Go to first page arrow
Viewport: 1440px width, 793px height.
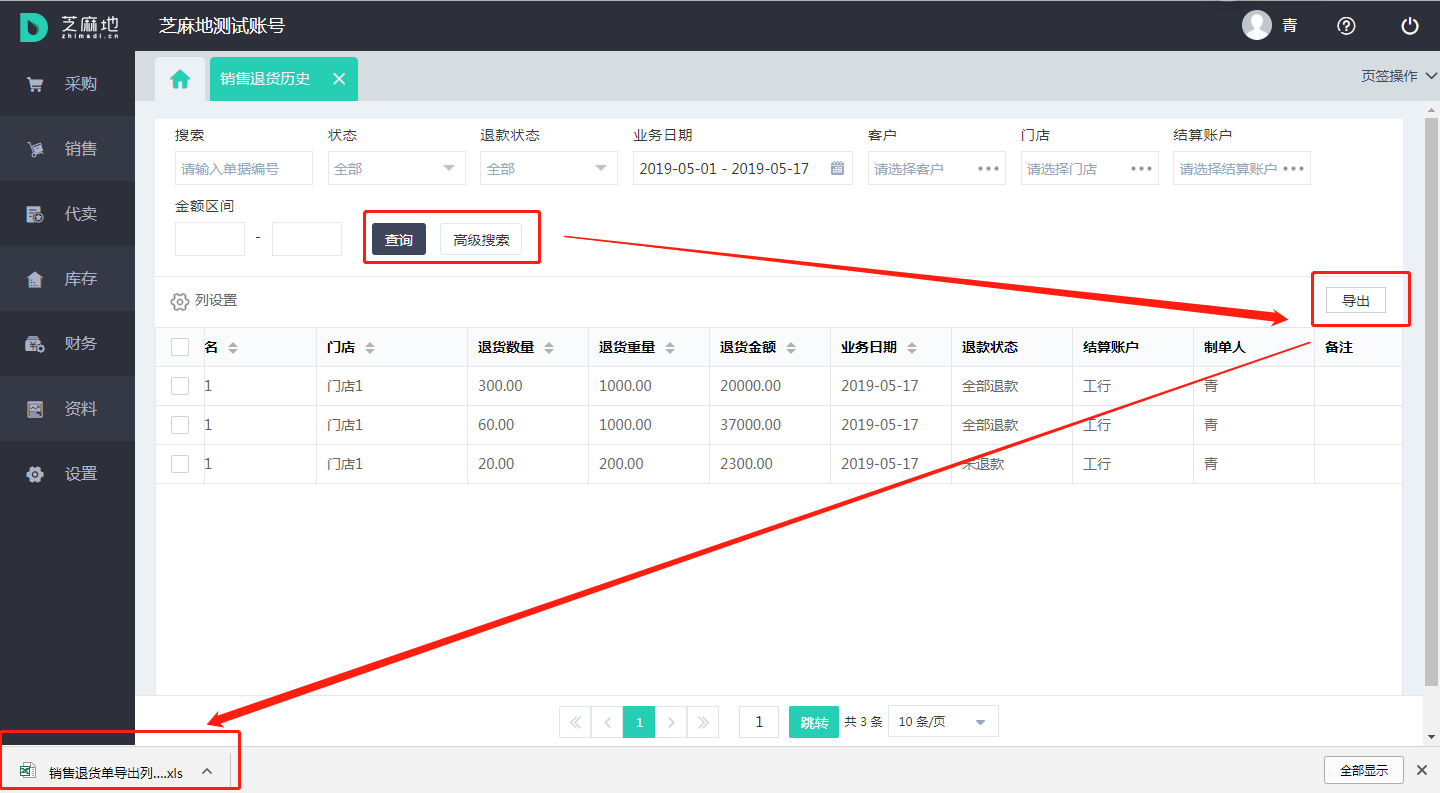[x=575, y=722]
